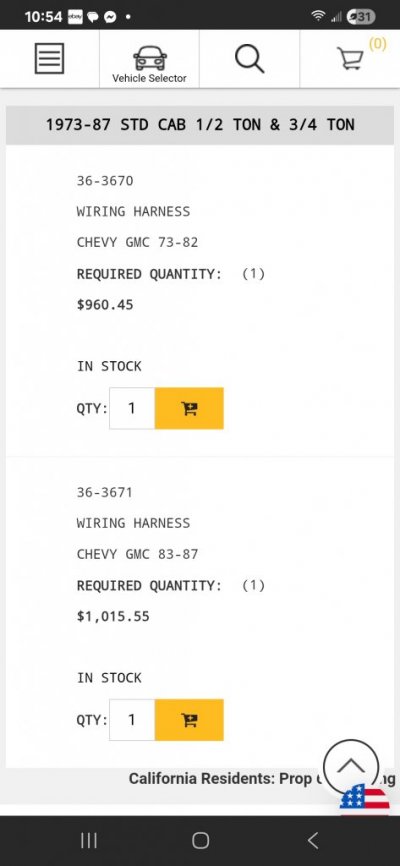Screen dimensions: 400x866
Task: Open the hamburger menu icon
Action: pos(49,59)
